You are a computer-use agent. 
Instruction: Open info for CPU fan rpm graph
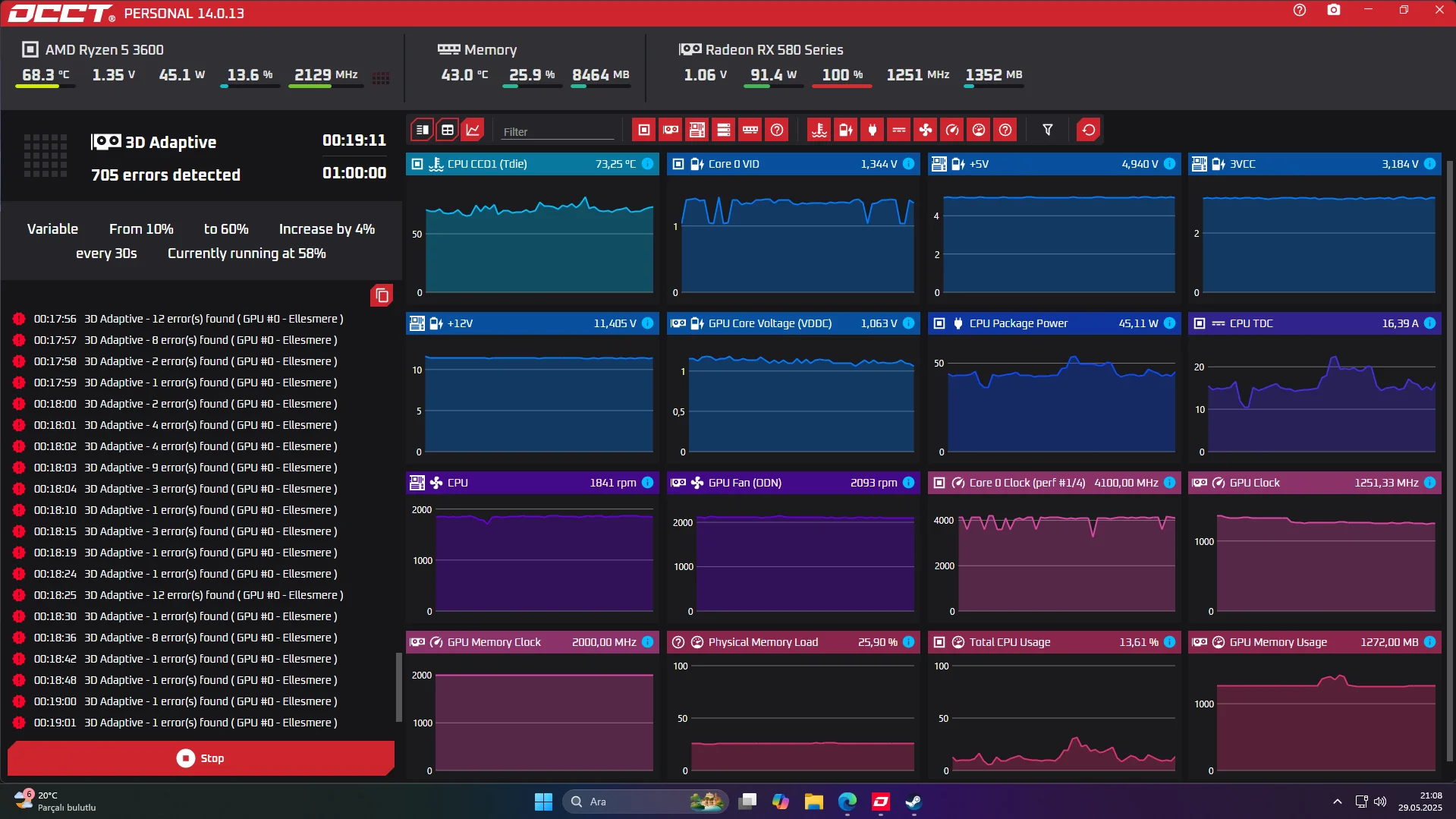coord(648,483)
